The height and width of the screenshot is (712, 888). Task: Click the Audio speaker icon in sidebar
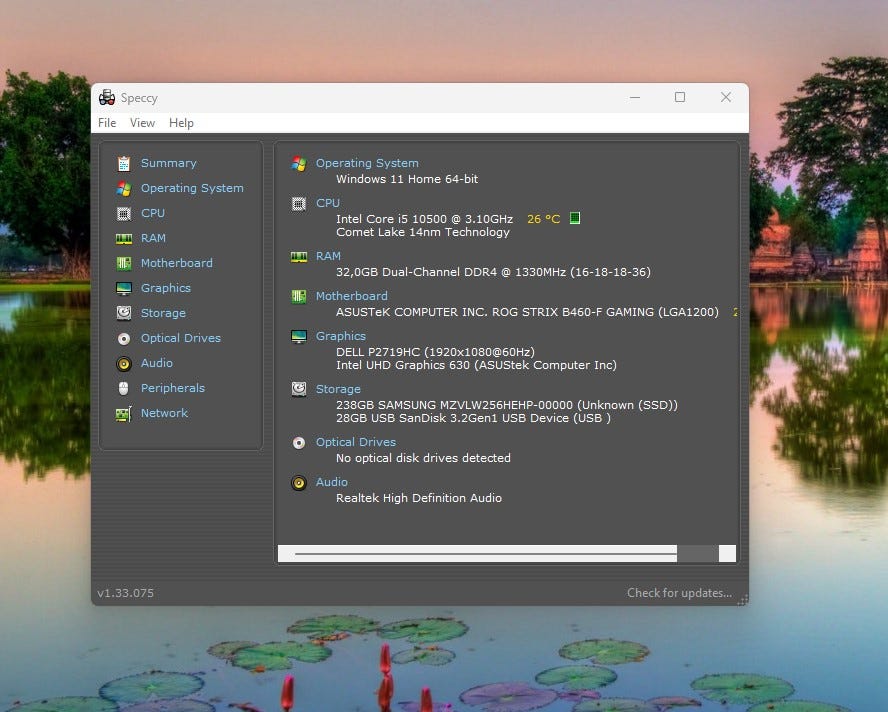[x=124, y=363]
